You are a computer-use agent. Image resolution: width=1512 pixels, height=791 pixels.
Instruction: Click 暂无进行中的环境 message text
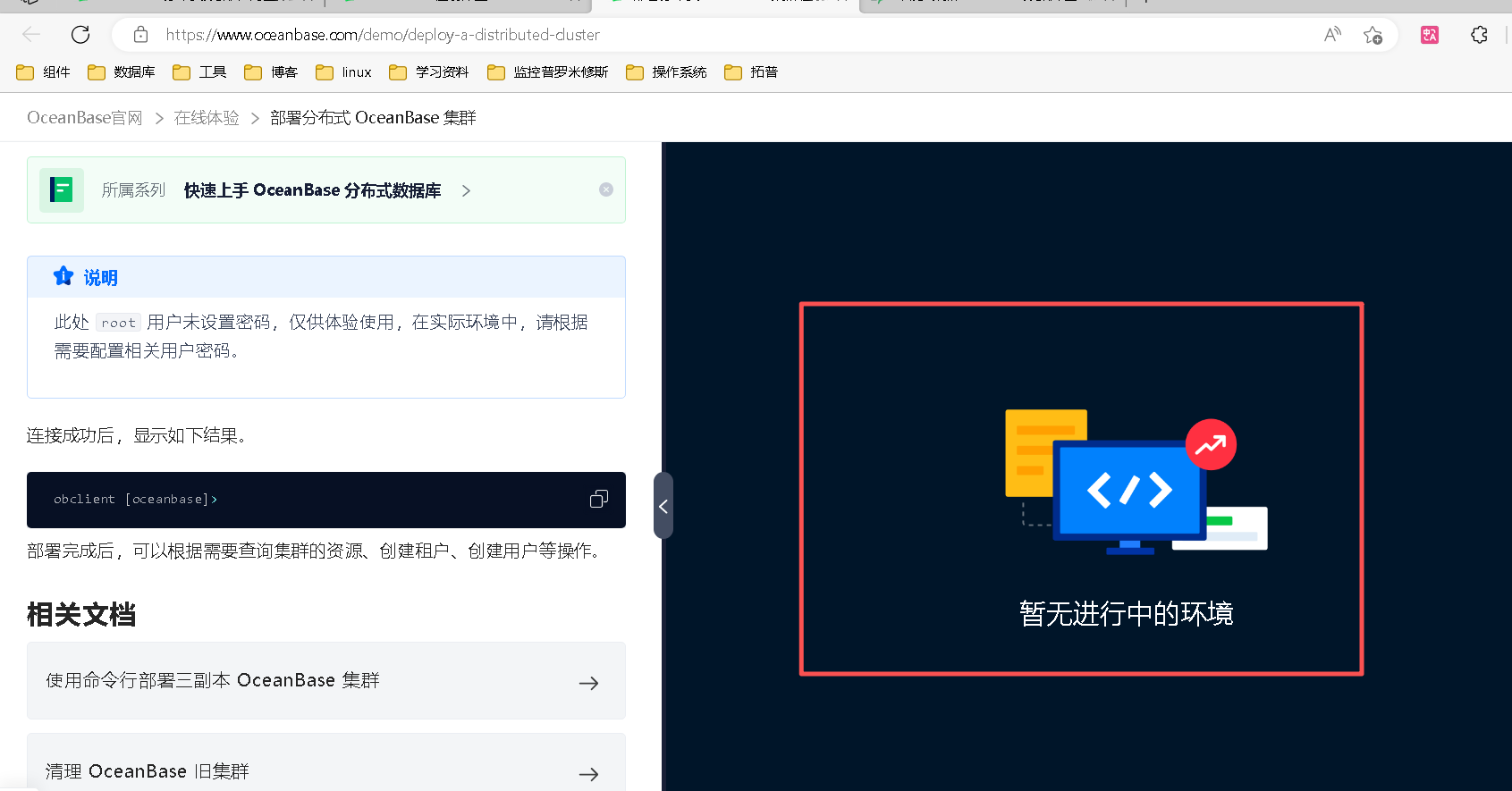pos(1127,613)
